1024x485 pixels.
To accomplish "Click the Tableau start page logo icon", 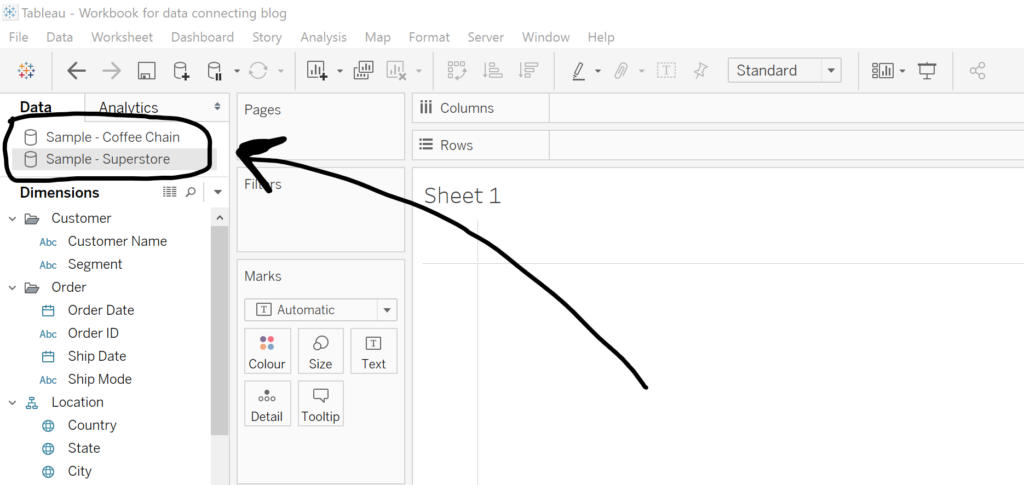I will coord(27,70).
